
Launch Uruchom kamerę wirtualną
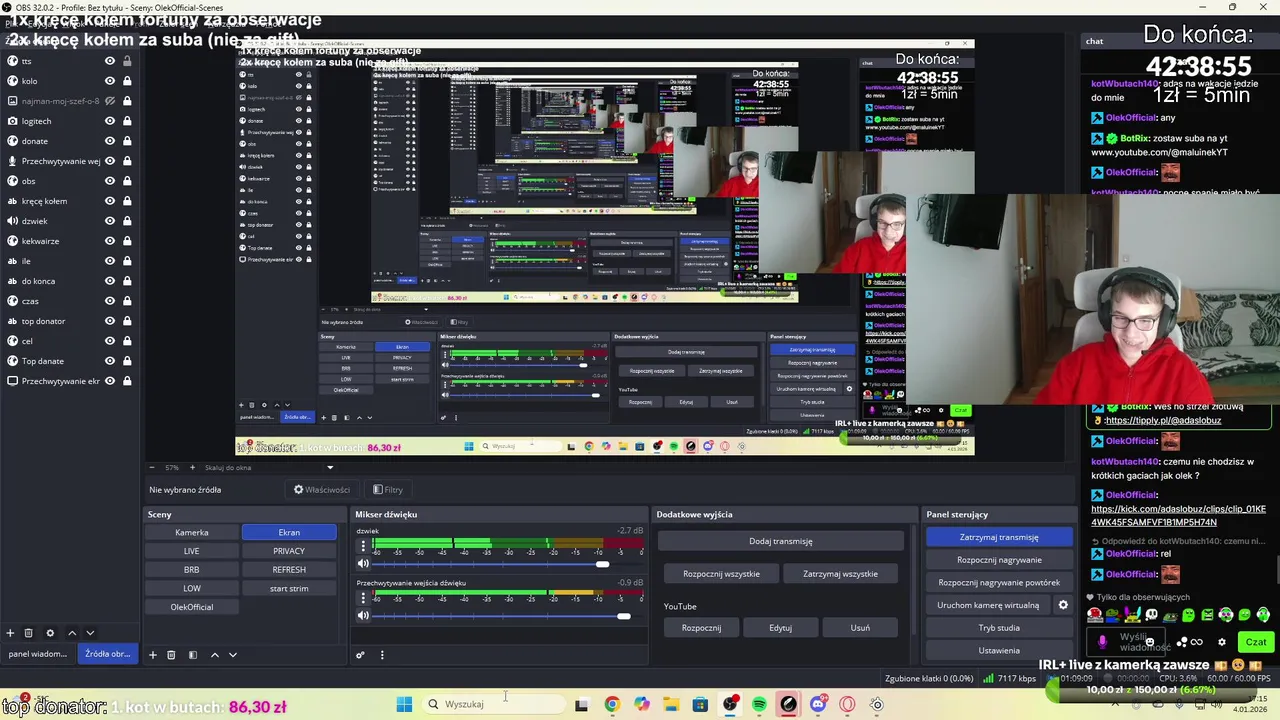point(988,605)
